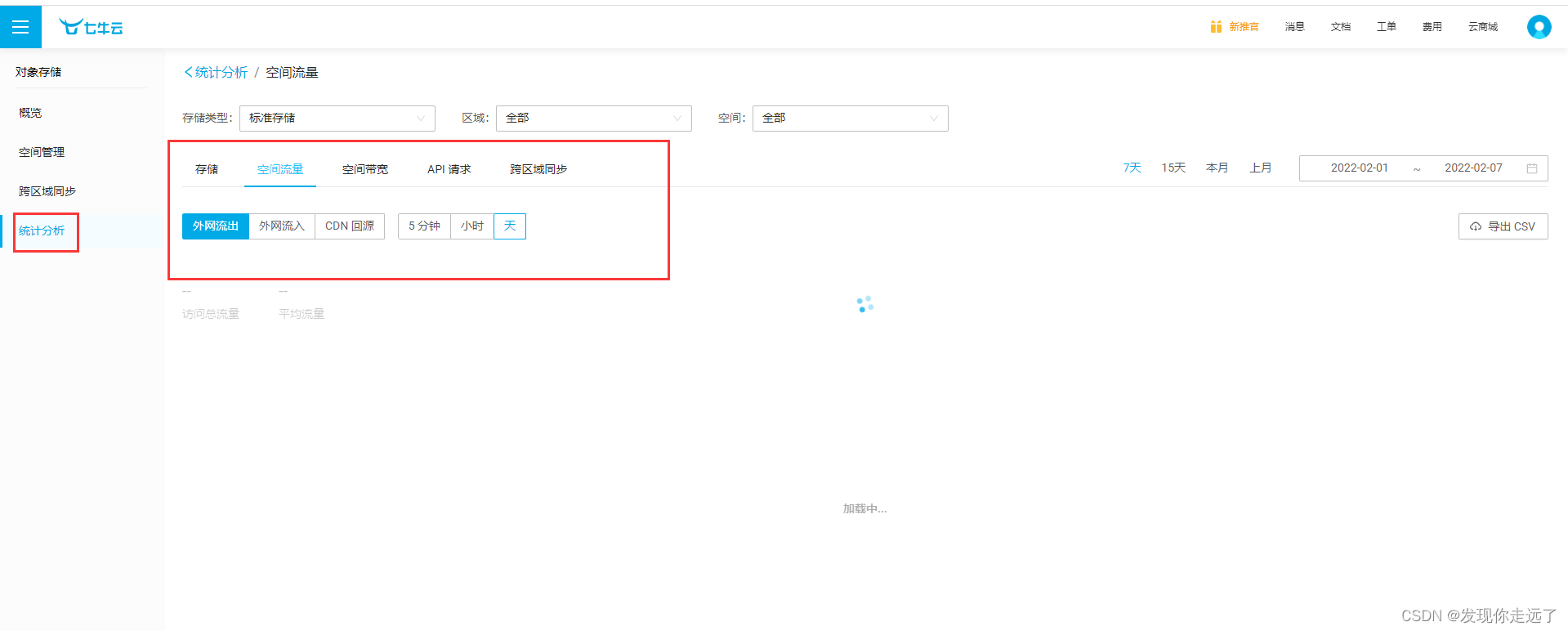Set granularity to 天

pyautogui.click(x=510, y=226)
